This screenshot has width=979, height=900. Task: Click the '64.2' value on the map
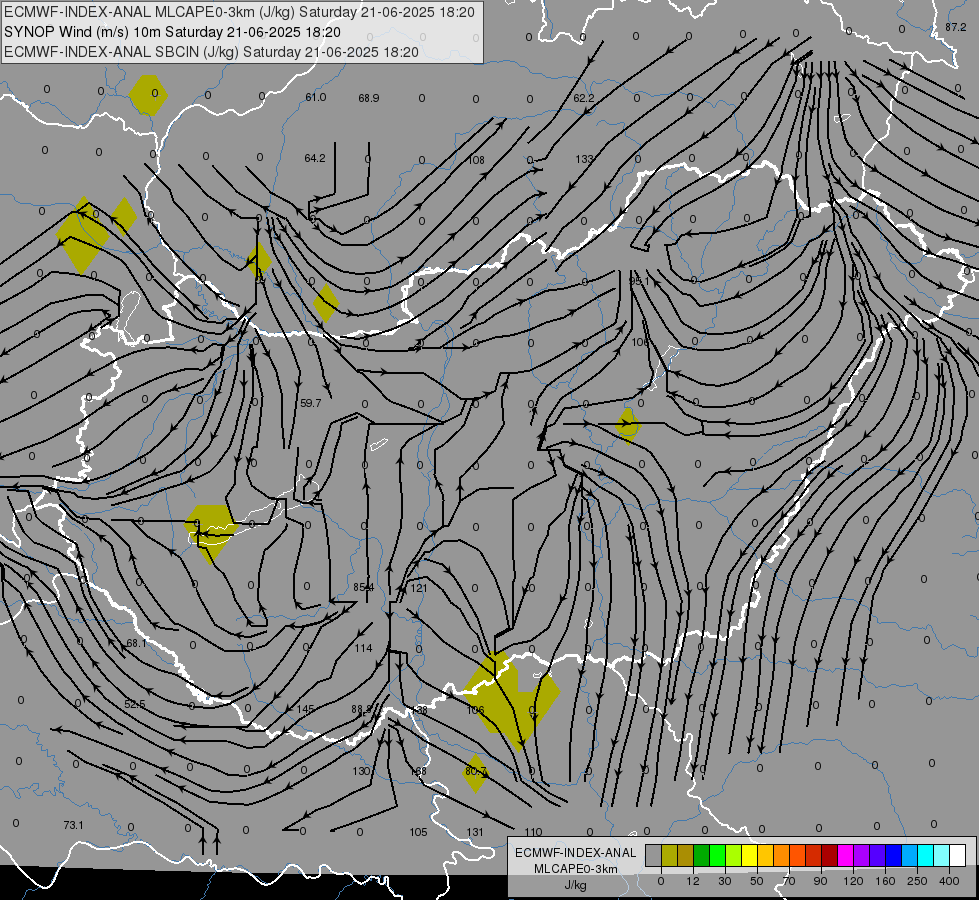[315, 159]
